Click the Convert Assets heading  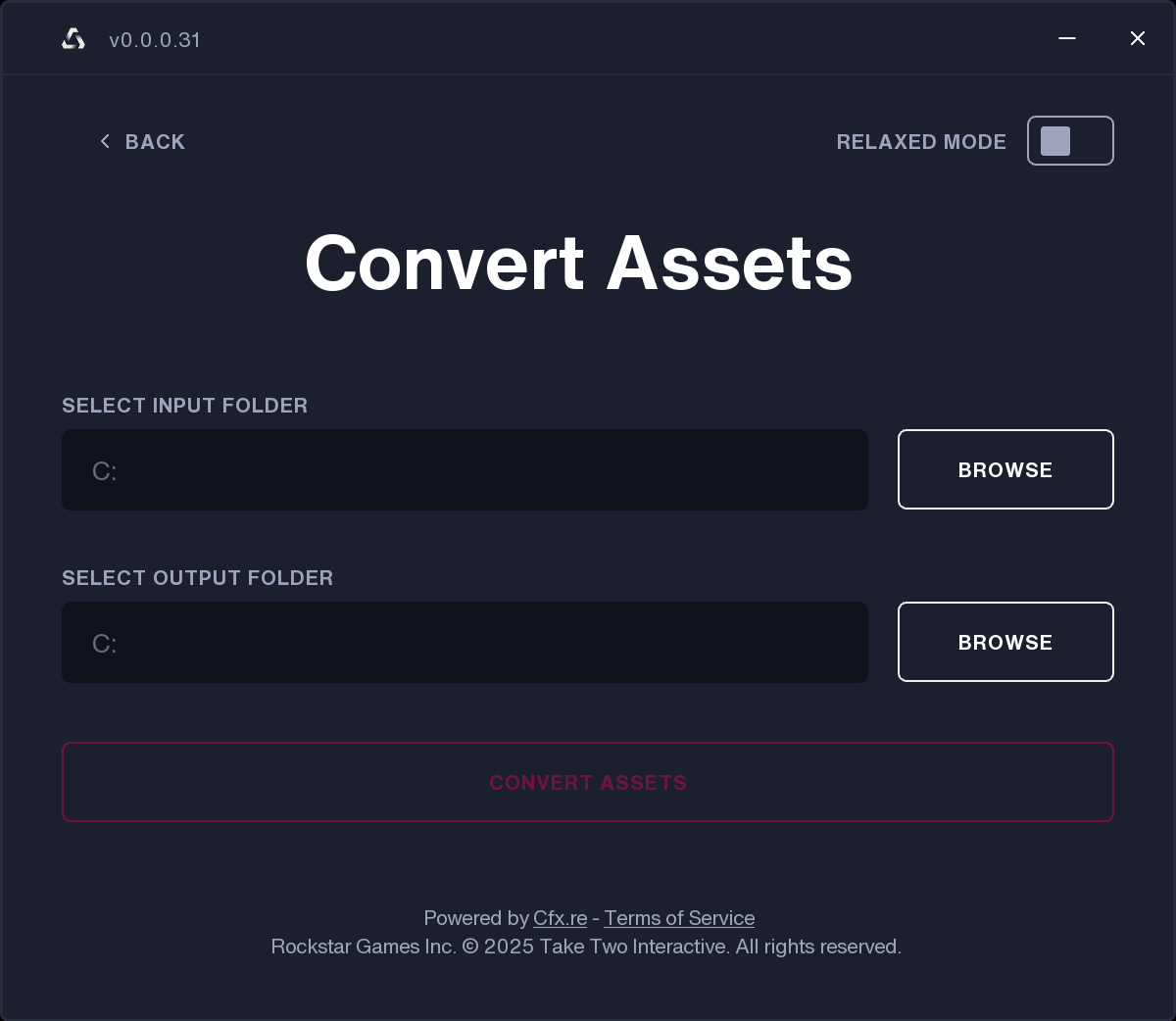579,262
